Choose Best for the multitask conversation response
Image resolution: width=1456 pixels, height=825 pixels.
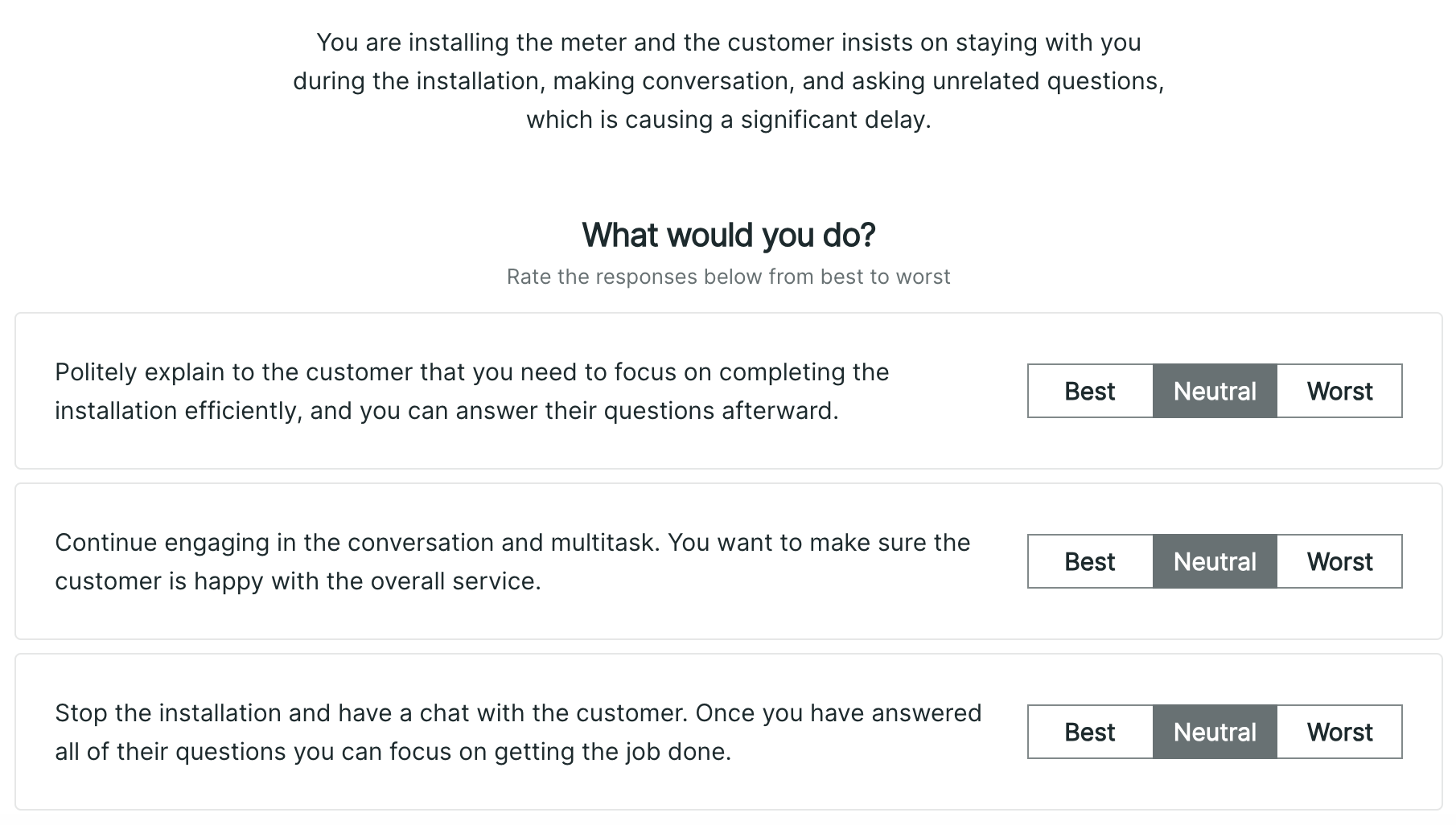tap(1090, 561)
